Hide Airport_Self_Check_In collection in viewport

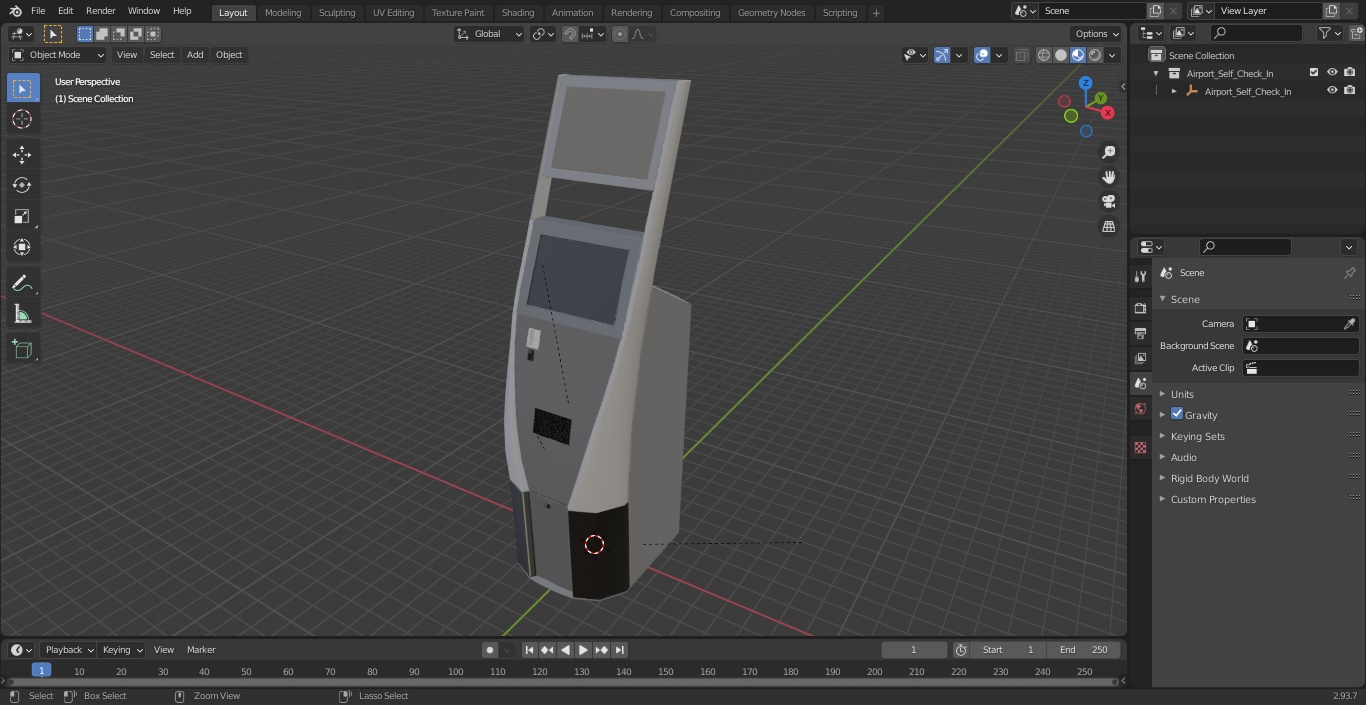[x=1332, y=73]
